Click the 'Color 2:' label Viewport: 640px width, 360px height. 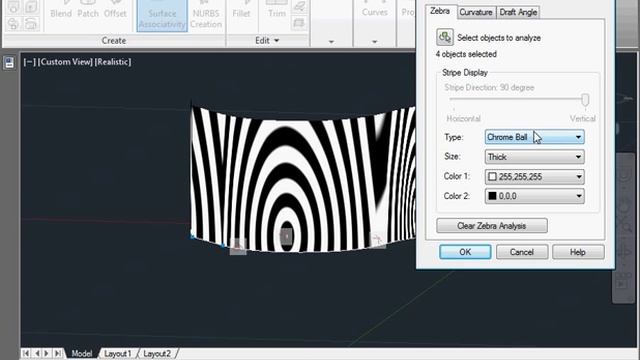(x=457, y=196)
